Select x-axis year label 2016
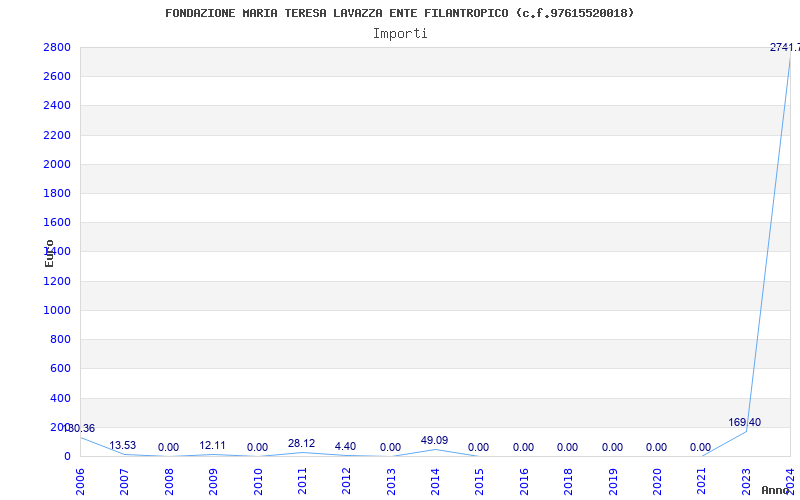Image resolution: width=800 pixels, height=500 pixels. click(x=524, y=481)
